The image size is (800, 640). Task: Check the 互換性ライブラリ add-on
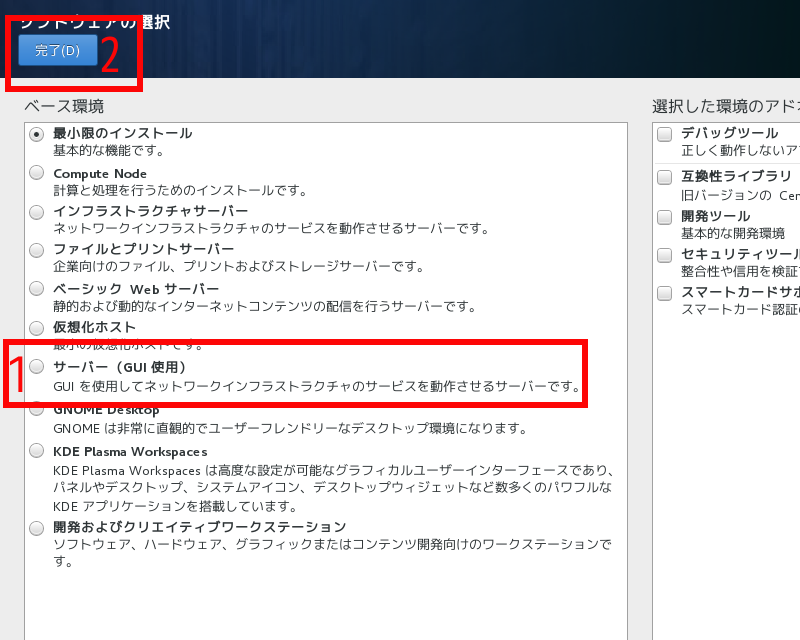[x=665, y=177]
